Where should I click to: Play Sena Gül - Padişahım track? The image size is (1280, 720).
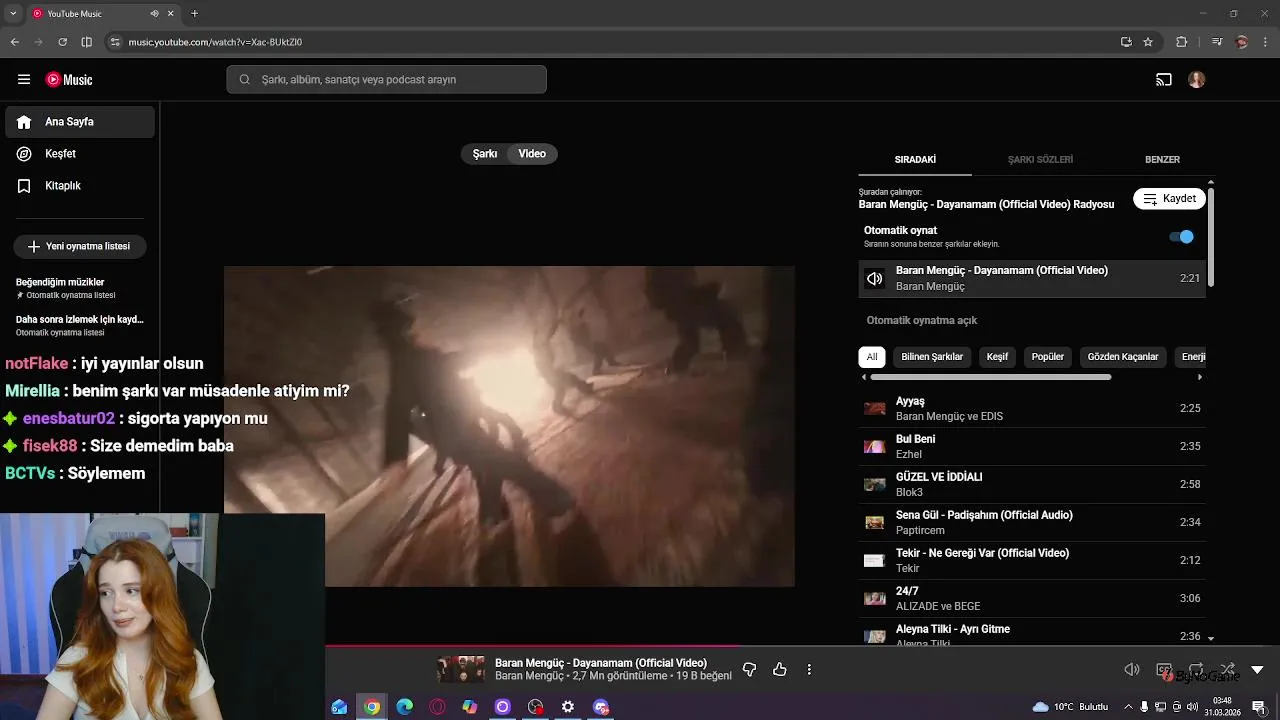tap(1032, 522)
